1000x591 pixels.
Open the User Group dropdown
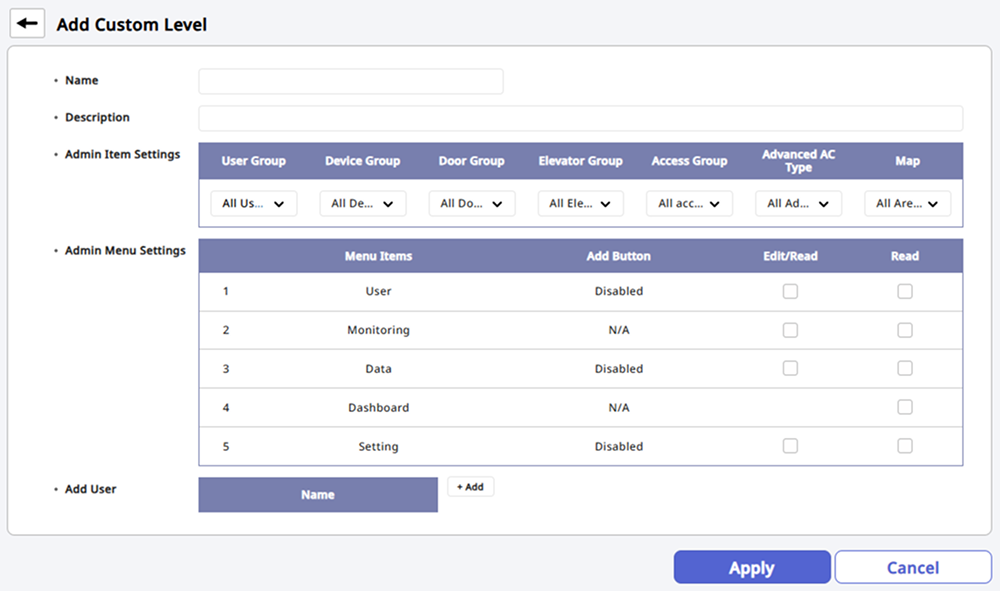(253, 204)
